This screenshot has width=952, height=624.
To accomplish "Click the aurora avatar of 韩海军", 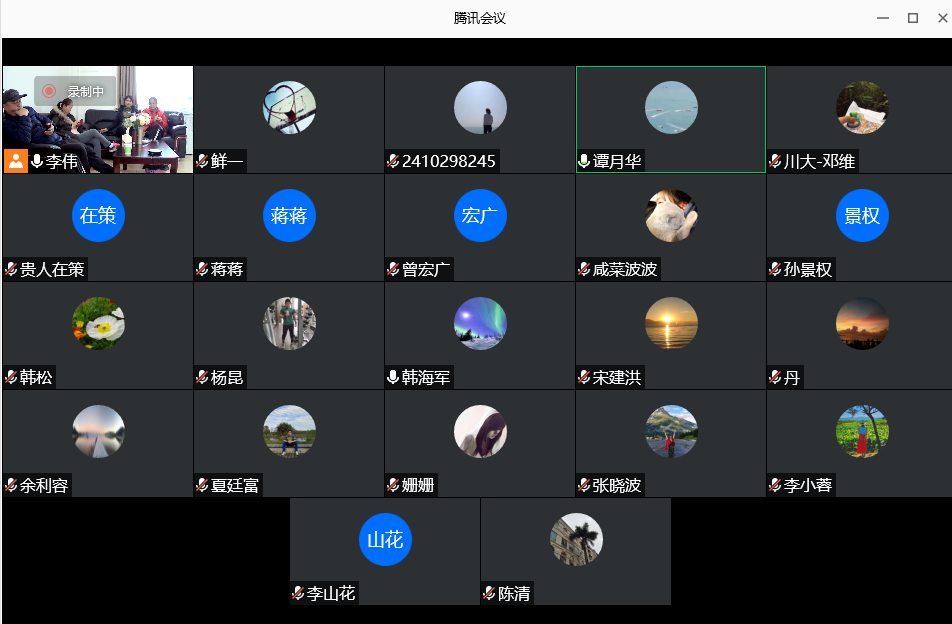I will 480,323.
